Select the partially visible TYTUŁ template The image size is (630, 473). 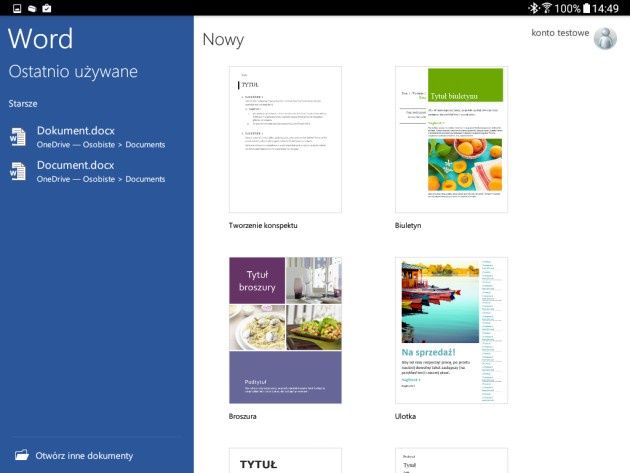[285, 461]
